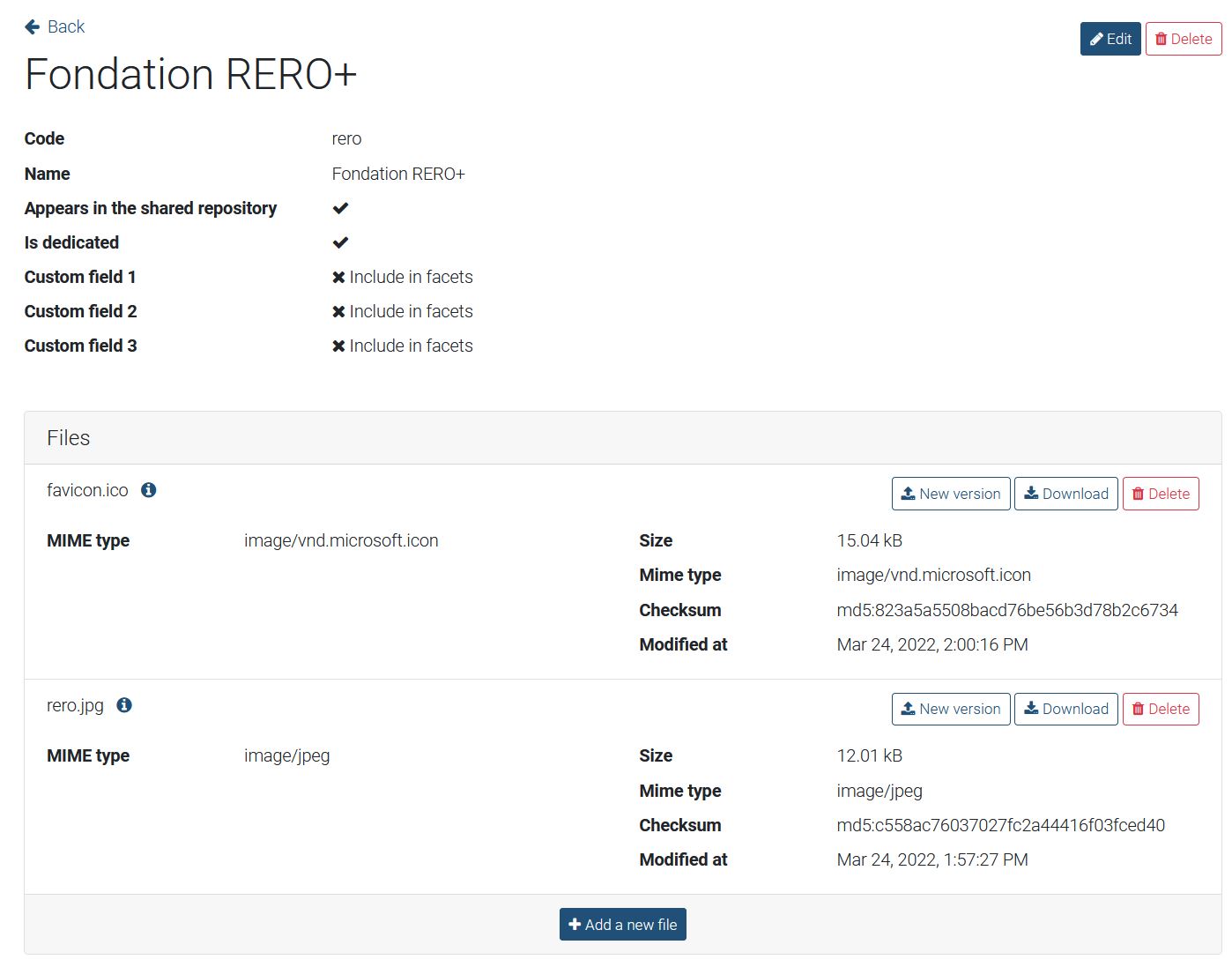The width and height of the screenshot is (1232, 967).
Task: Select the rero.jpg md5 checksum value
Action: 1001,825
